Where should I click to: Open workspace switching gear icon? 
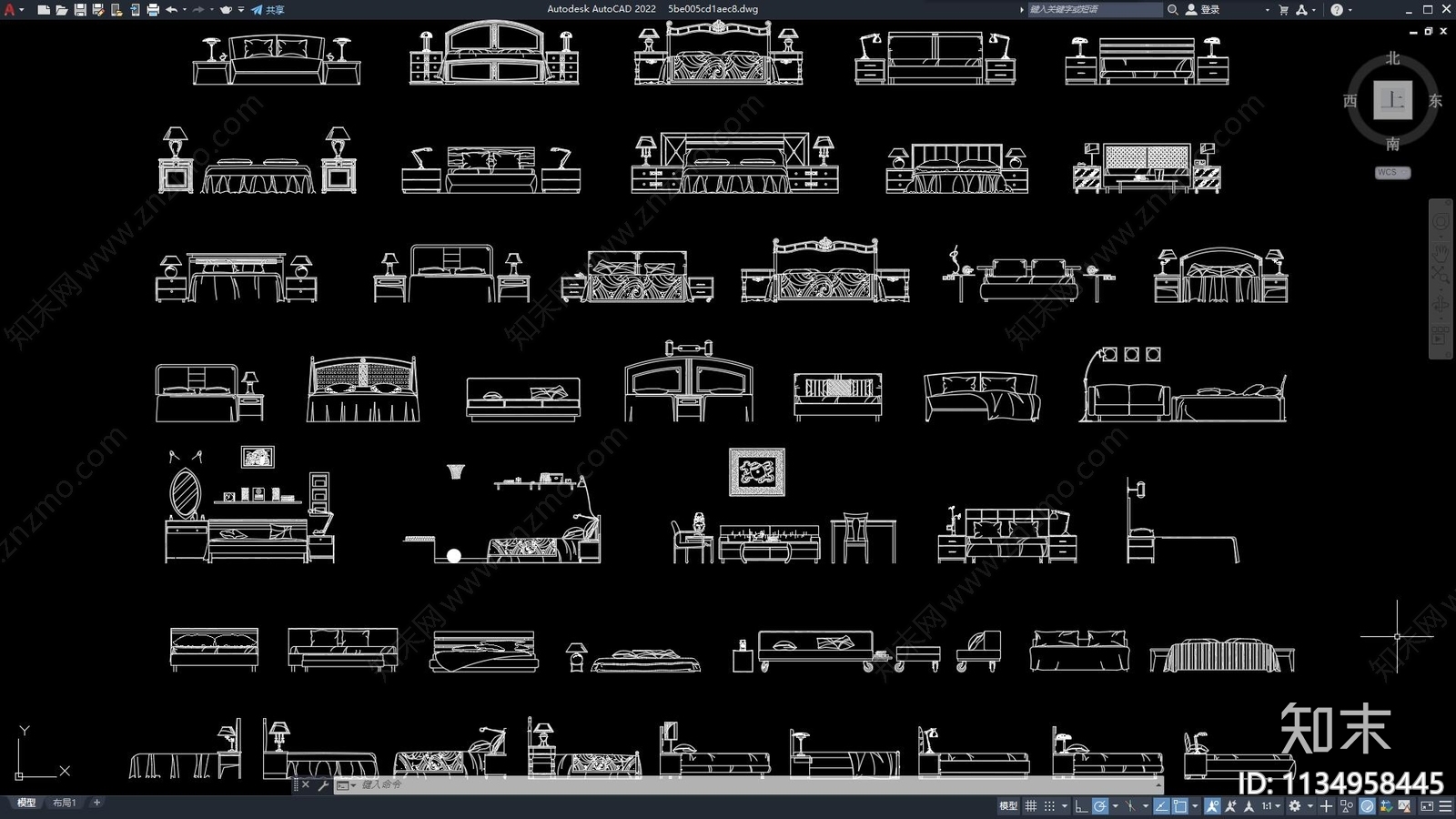1294,805
